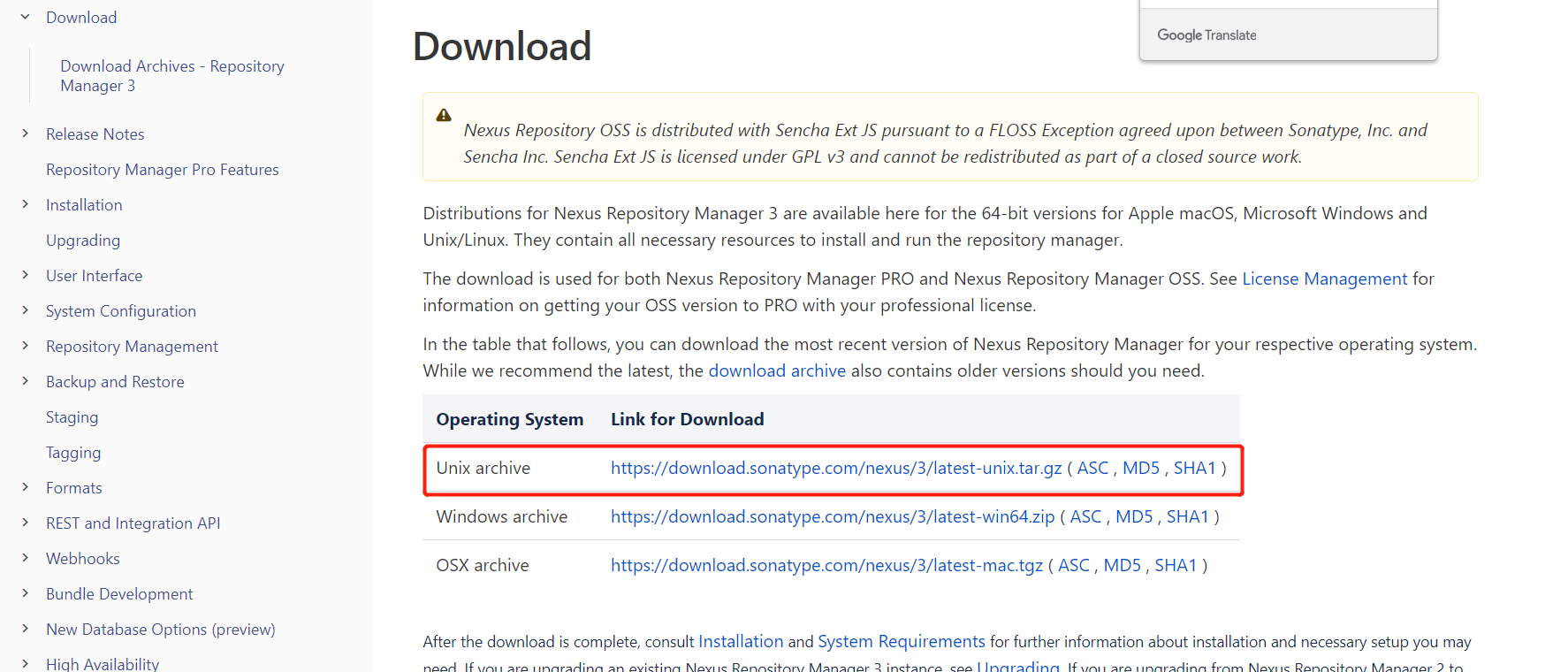Open High Availability section

point(103,664)
